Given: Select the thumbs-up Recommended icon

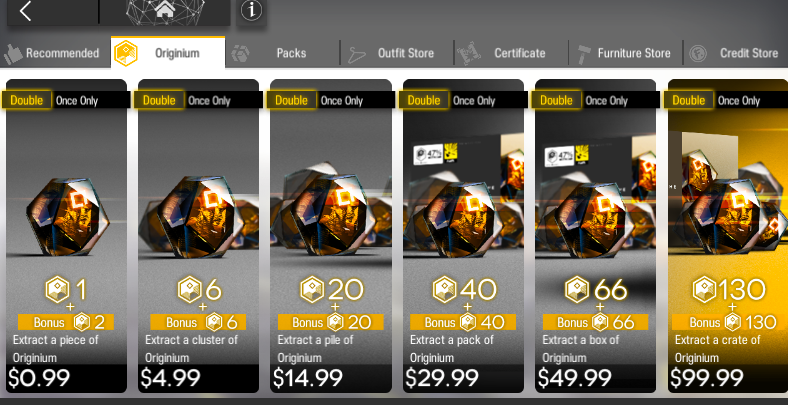Looking at the screenshot, I should click(13, 53).
